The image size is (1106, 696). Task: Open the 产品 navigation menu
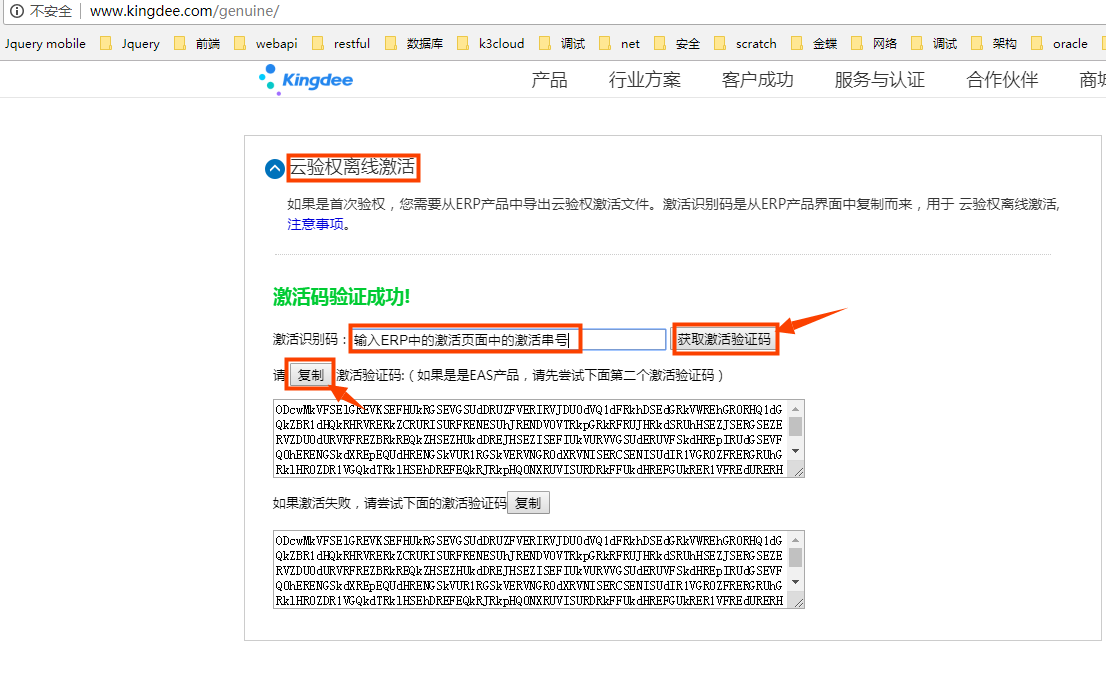pos(549,80)
